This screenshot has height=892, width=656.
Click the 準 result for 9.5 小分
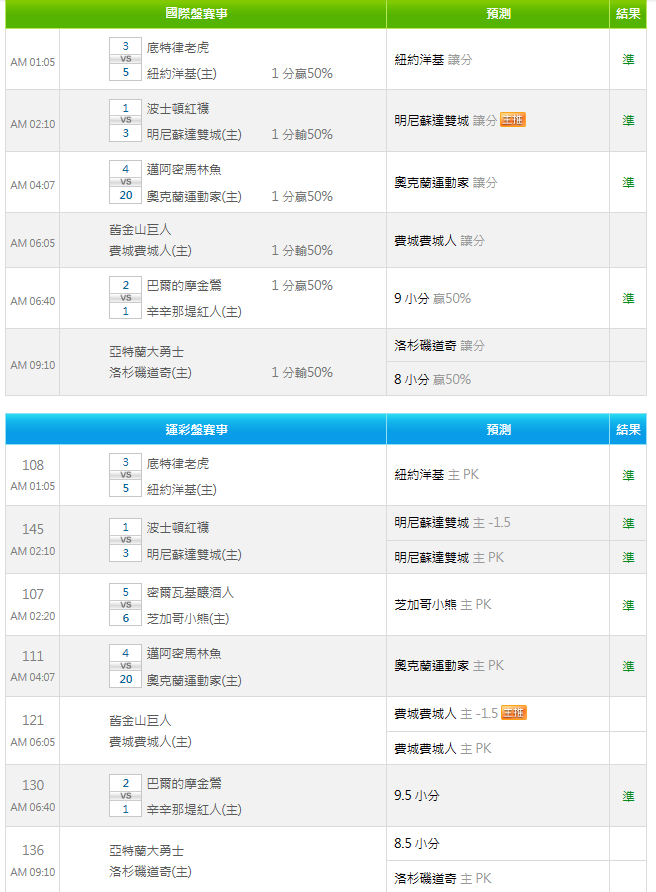pos(628,796)
